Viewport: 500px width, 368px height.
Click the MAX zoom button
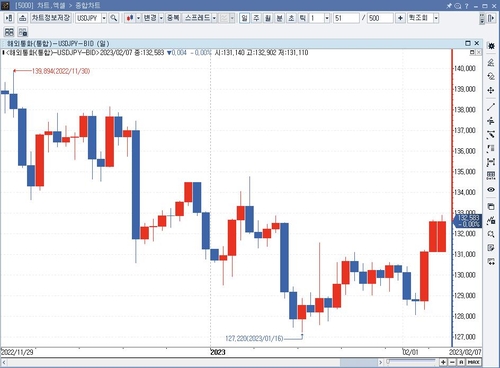point(473,362)
